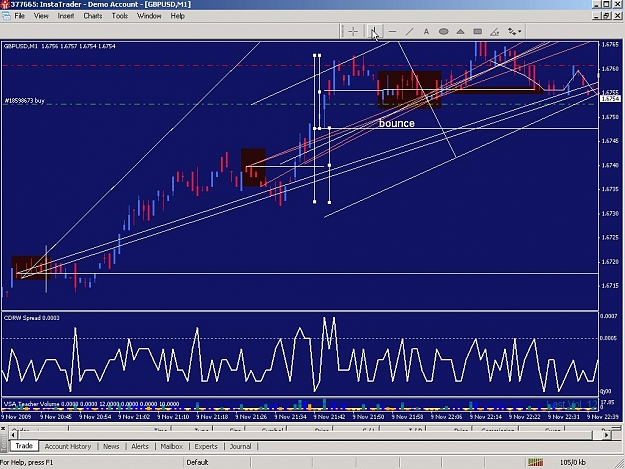
Task: Click terminal scrollbar right arrow
Action: coord(606,435)
